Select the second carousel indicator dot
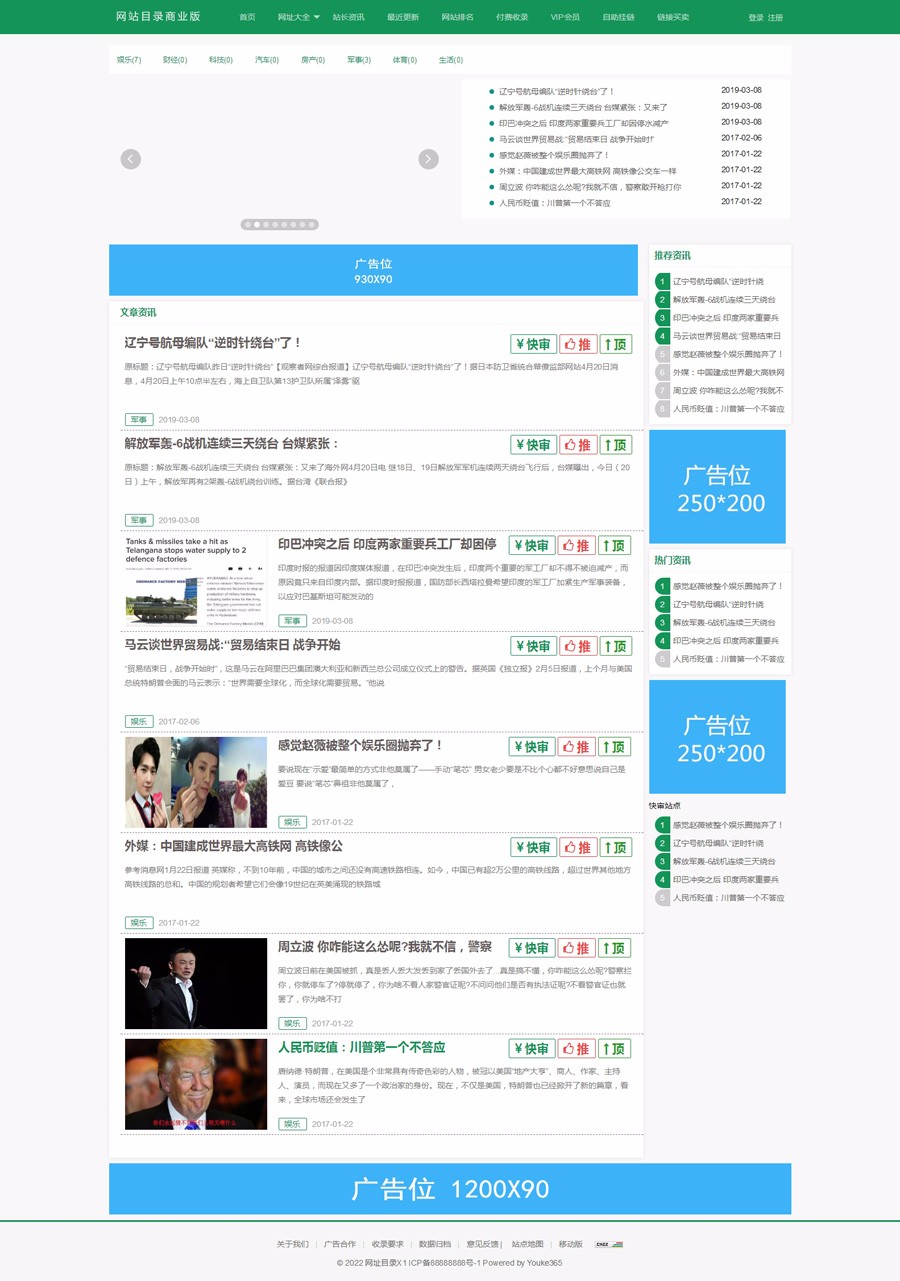 coord(257,225)
